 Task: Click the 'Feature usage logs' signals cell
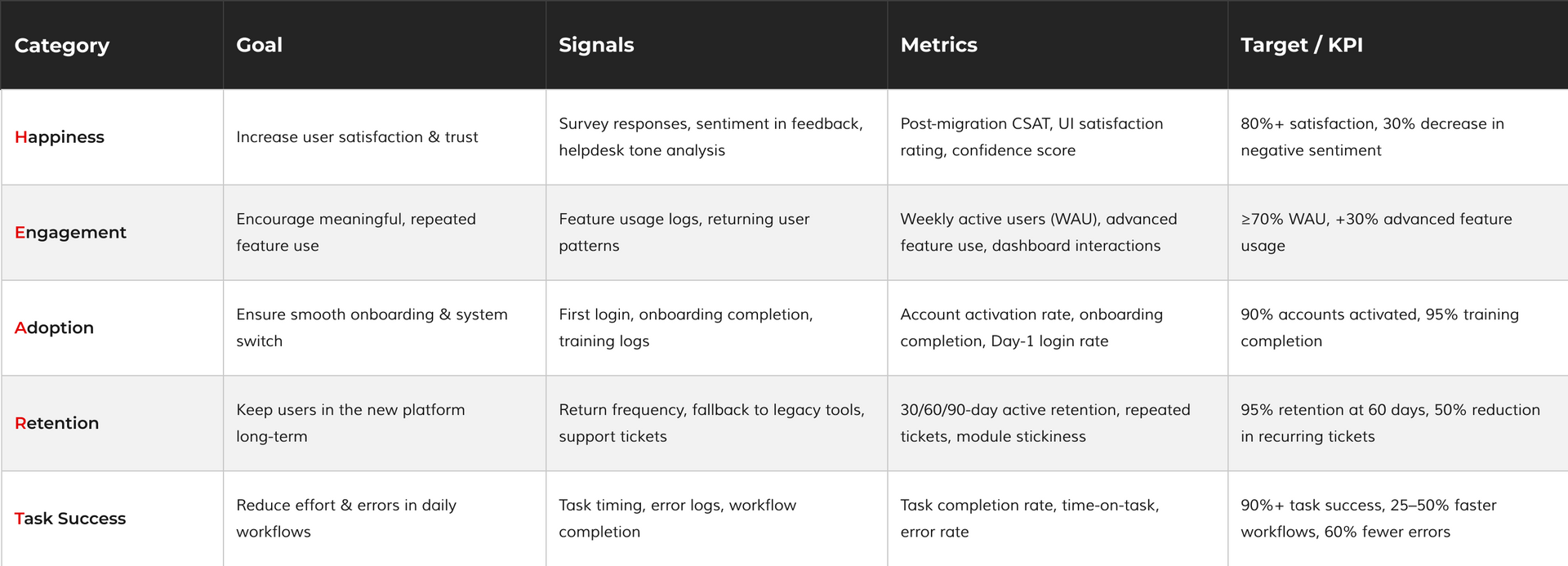(x=684, y=233)
